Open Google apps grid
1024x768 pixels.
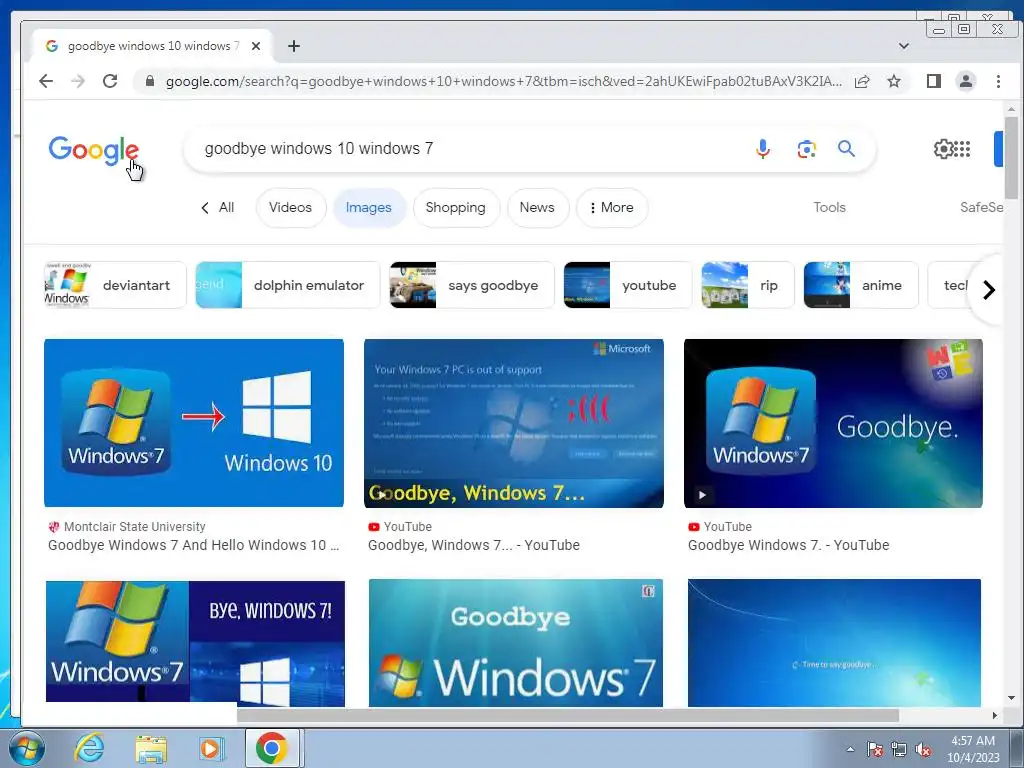(x=963, y=149)
